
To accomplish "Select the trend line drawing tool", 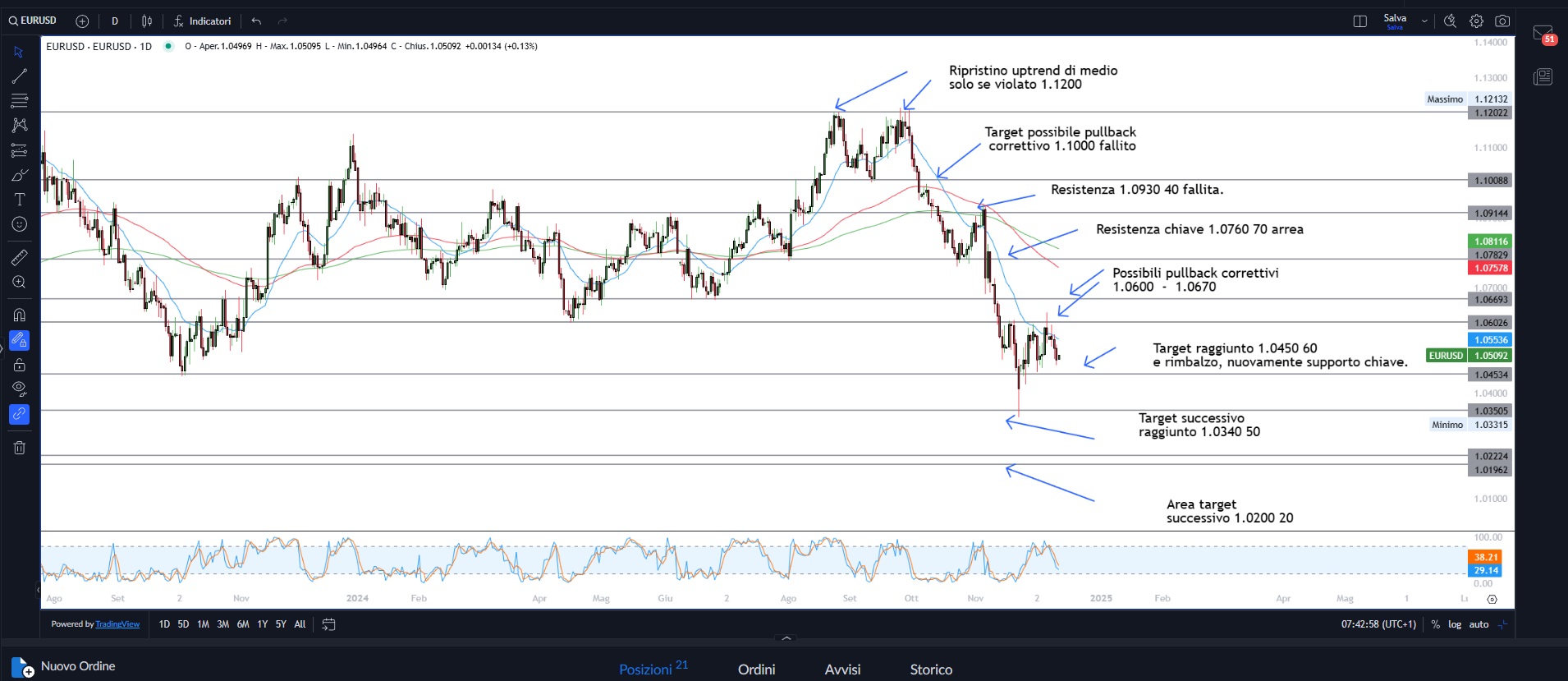I will tap(19, 76).
